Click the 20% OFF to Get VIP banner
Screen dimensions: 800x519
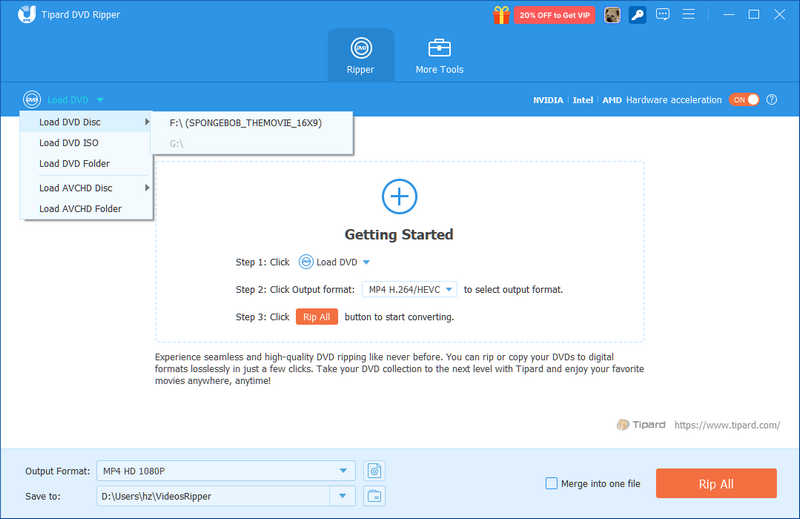555,15
